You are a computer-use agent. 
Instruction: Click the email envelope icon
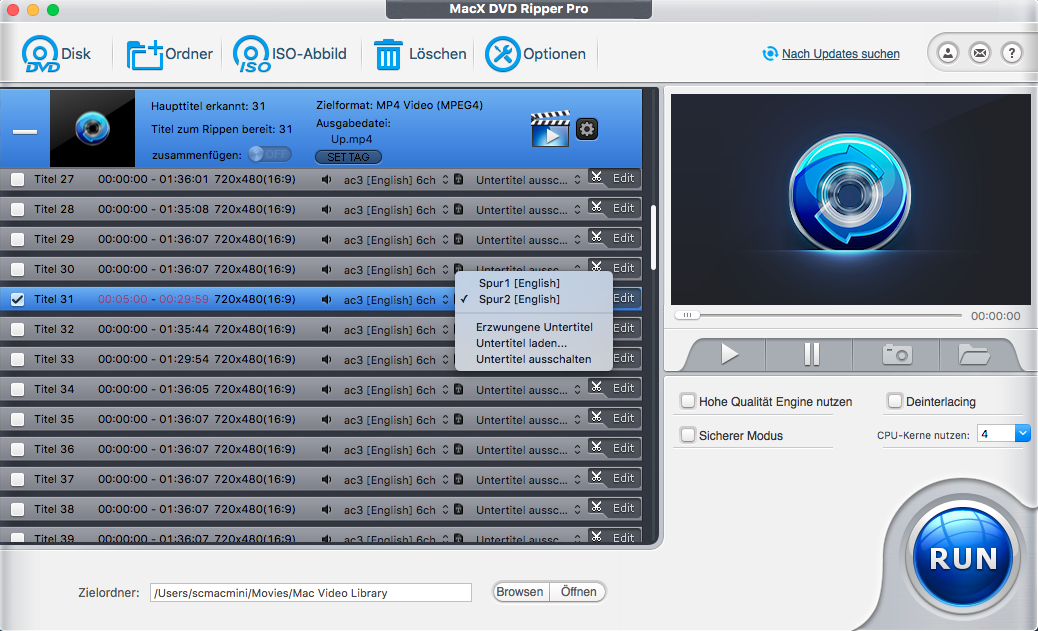(x=980, y=53)
